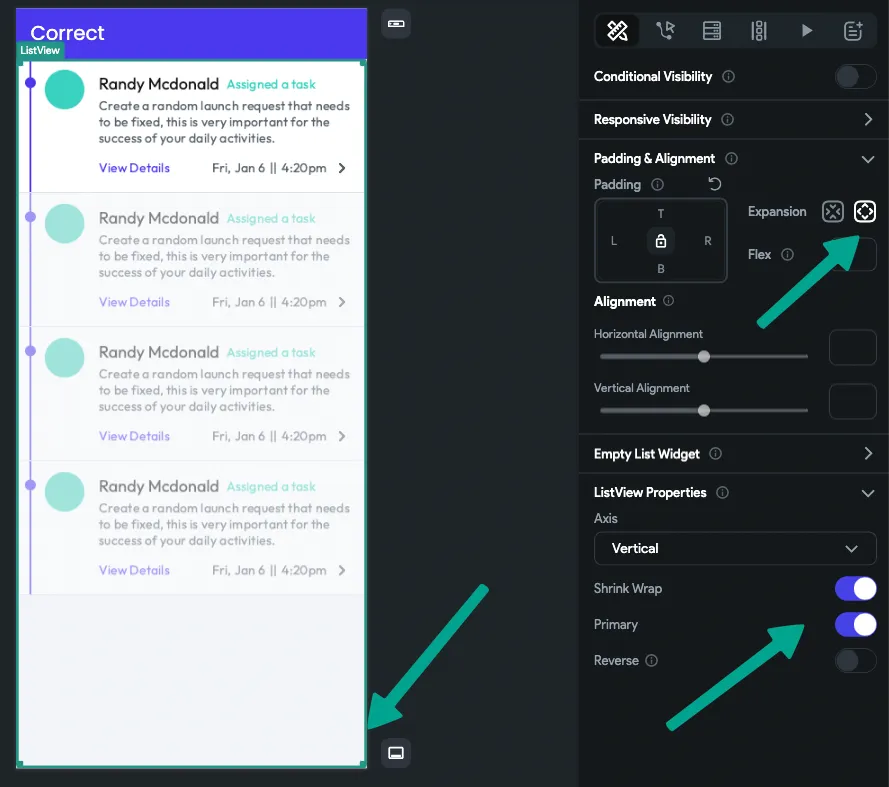Click info icon beside Conditional Visibility
This screenshot has width=889, height=787.
coord(729,77)
